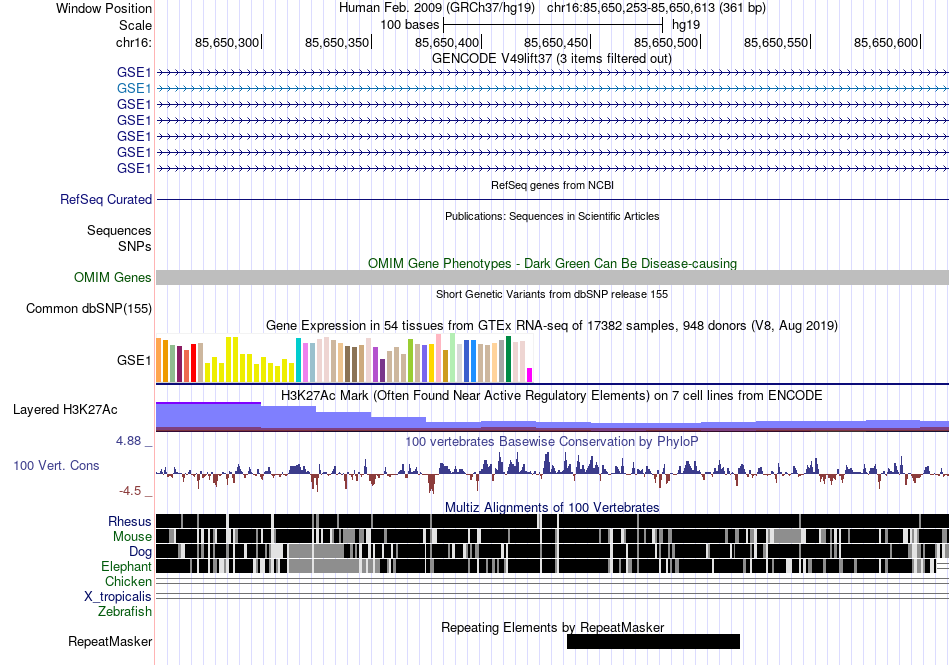Click the gray OMIM Genes bar
The image size is (950, 665).
(x=552, y=277)
